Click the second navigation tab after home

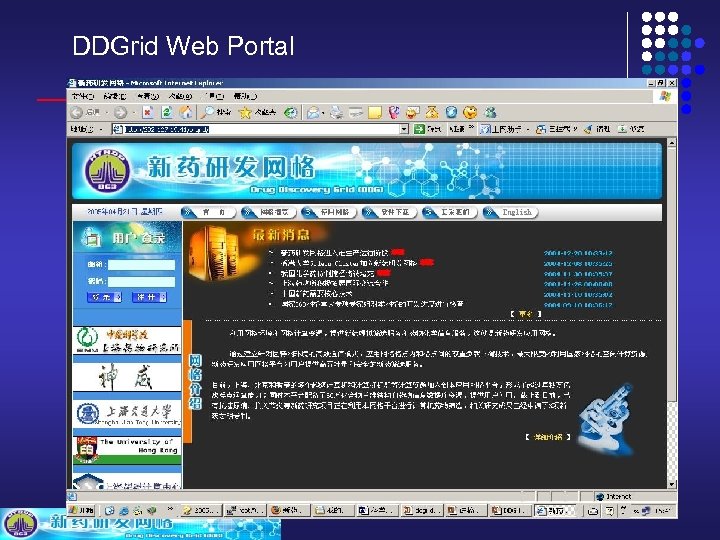(268, 212)
